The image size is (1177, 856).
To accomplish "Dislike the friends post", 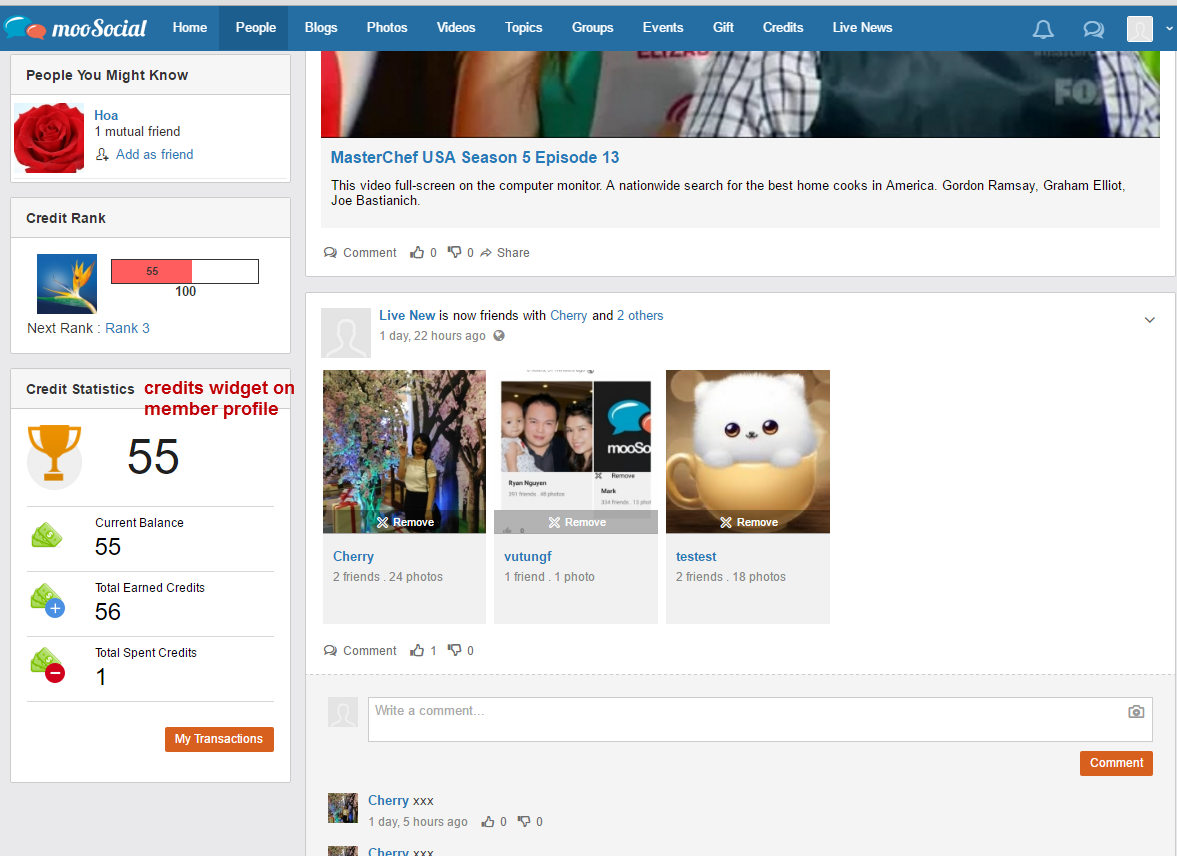I will pos(455,650).
